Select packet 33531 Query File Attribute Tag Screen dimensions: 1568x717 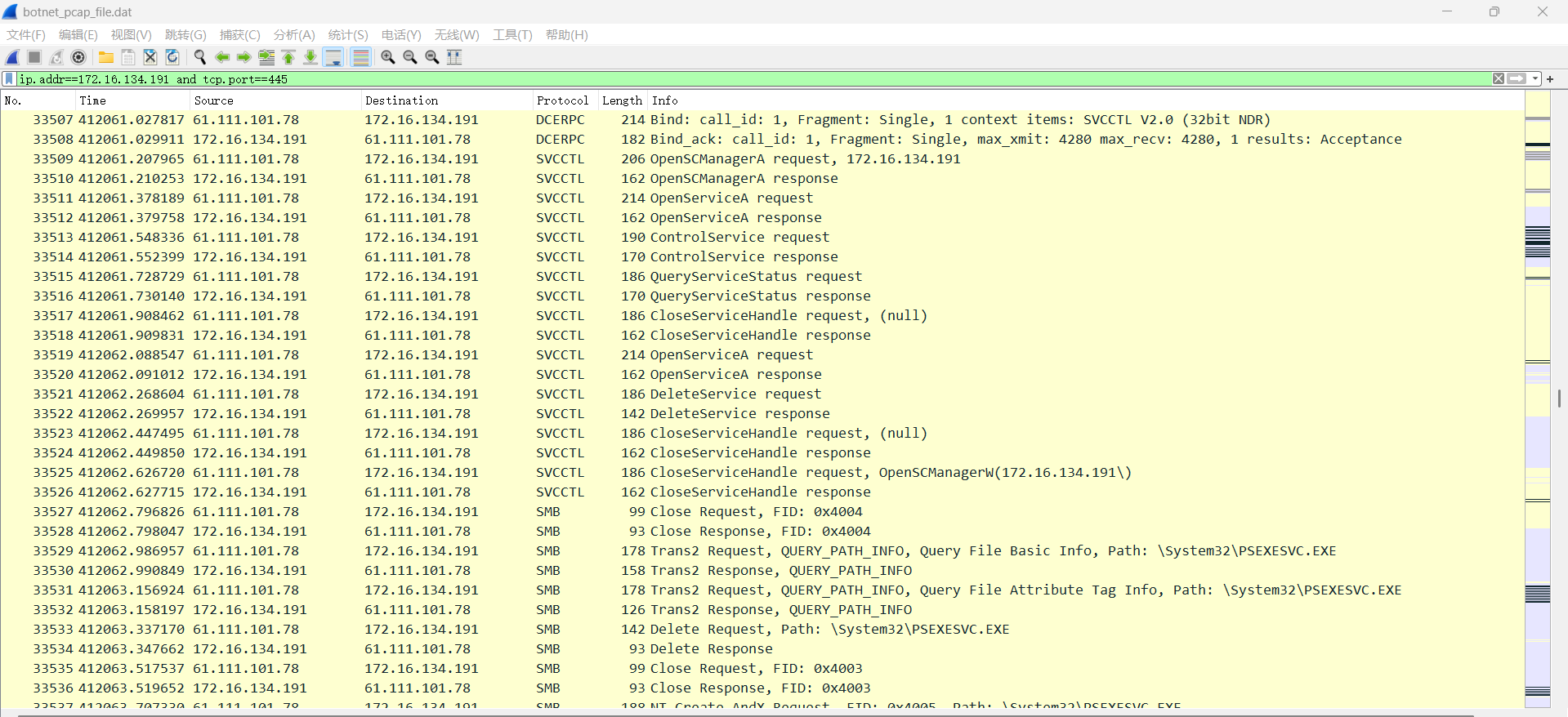[762, 590]
